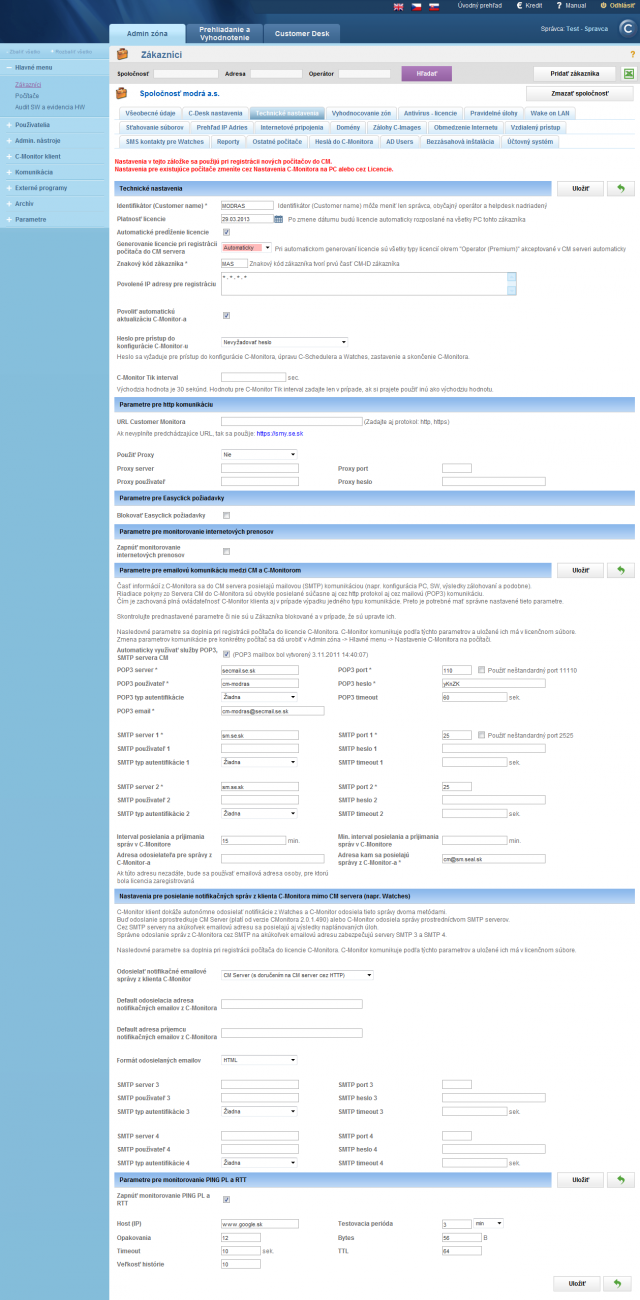This screenshot has width=640, height=1300.
Task: Open the Antivírus - licencie tab
Action: point(431,113)
